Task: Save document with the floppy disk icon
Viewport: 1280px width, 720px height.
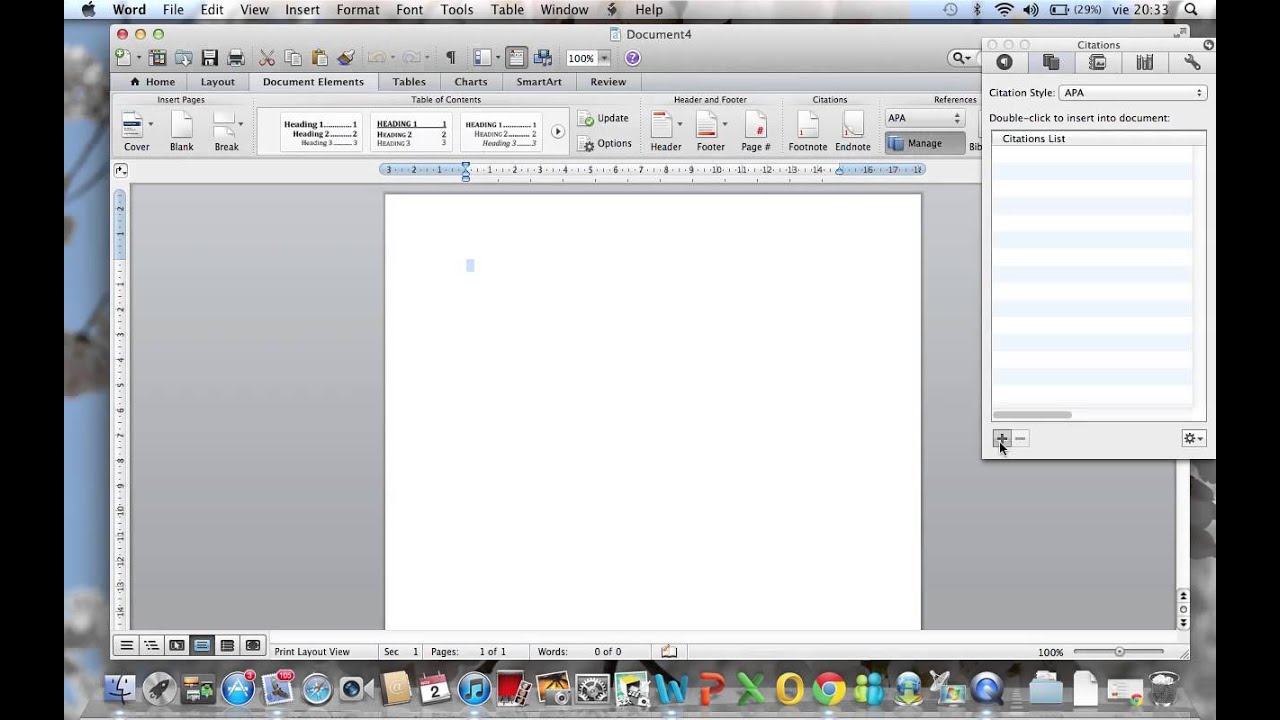Action: click(210, 58)
